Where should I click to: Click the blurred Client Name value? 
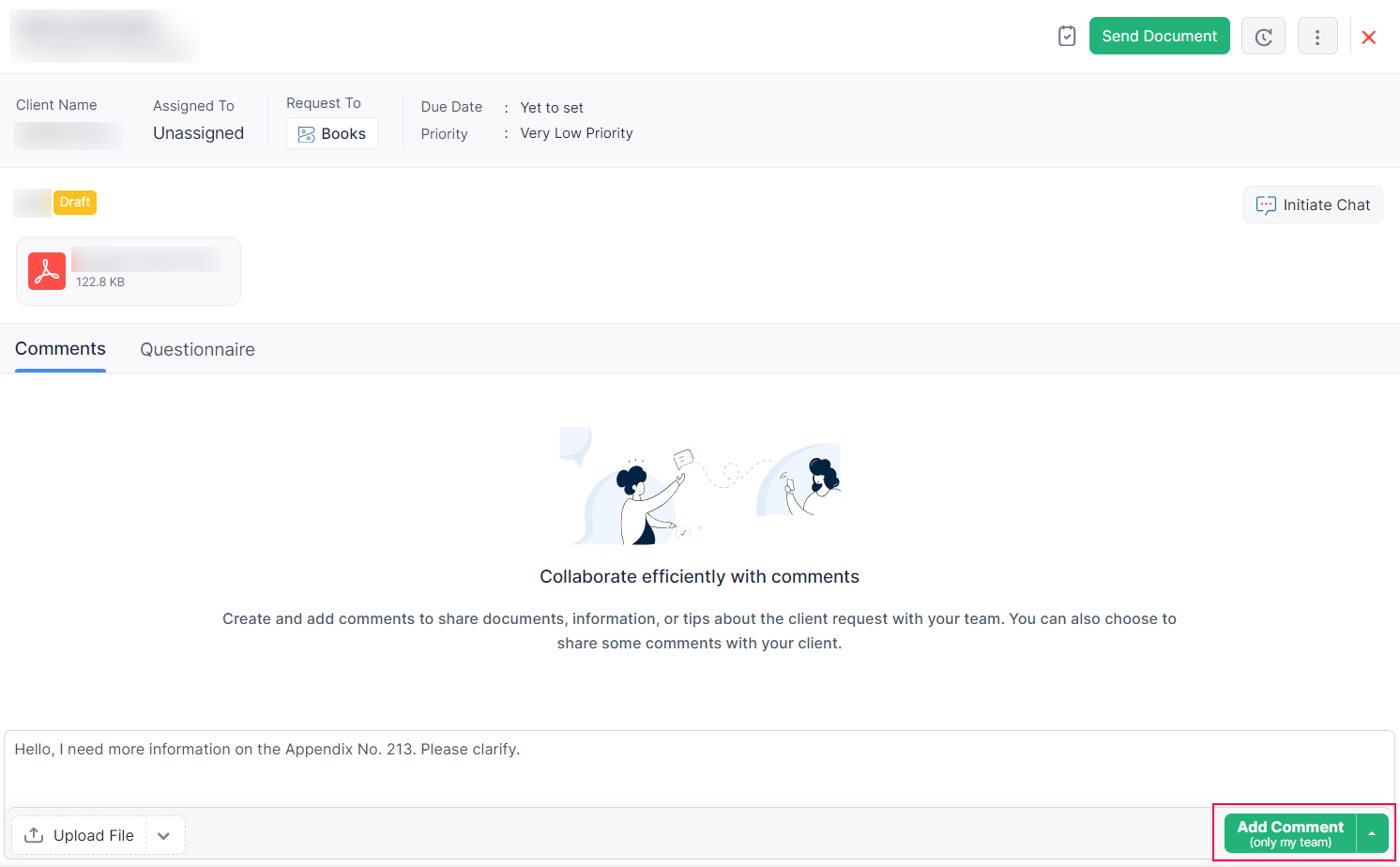click(68, 135)
